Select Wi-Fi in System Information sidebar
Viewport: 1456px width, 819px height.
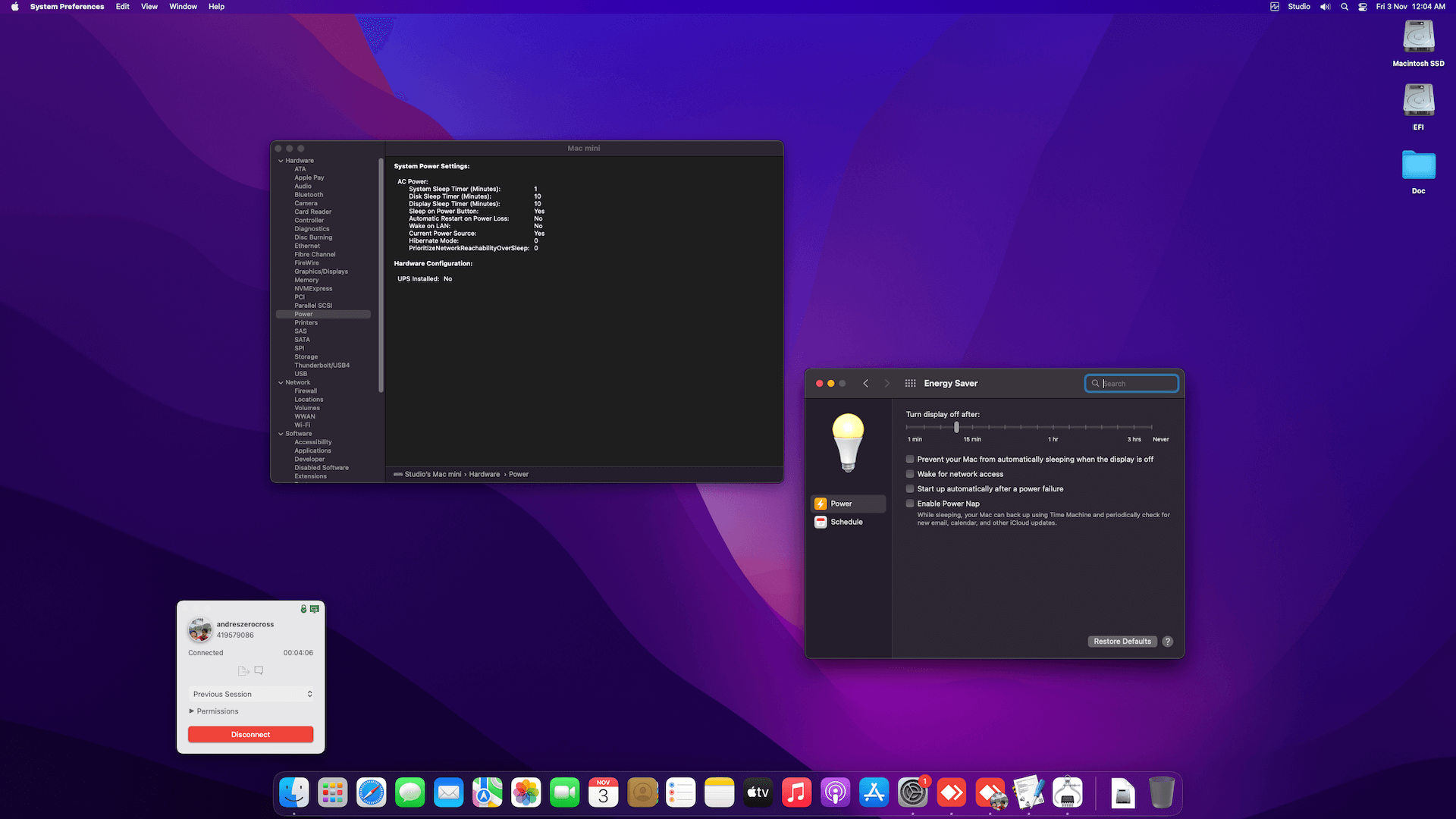point(303,425)
